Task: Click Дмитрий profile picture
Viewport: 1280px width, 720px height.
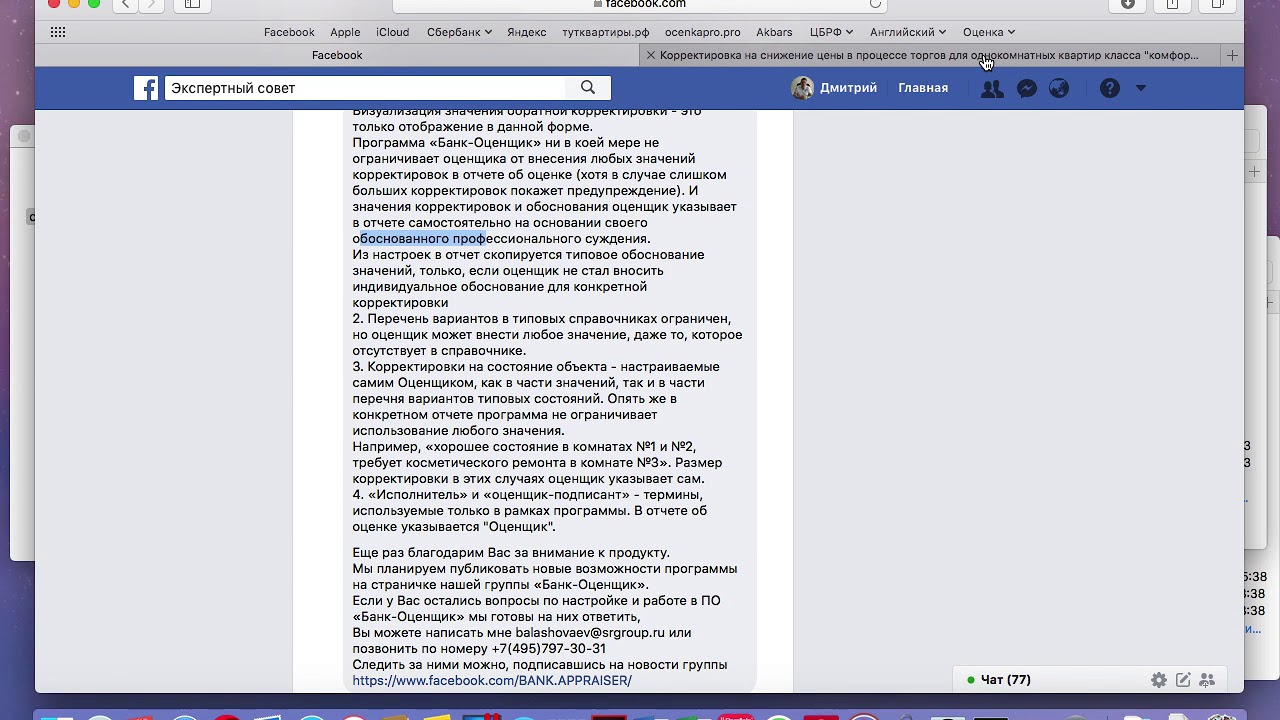Action: (x=802, y=88)
